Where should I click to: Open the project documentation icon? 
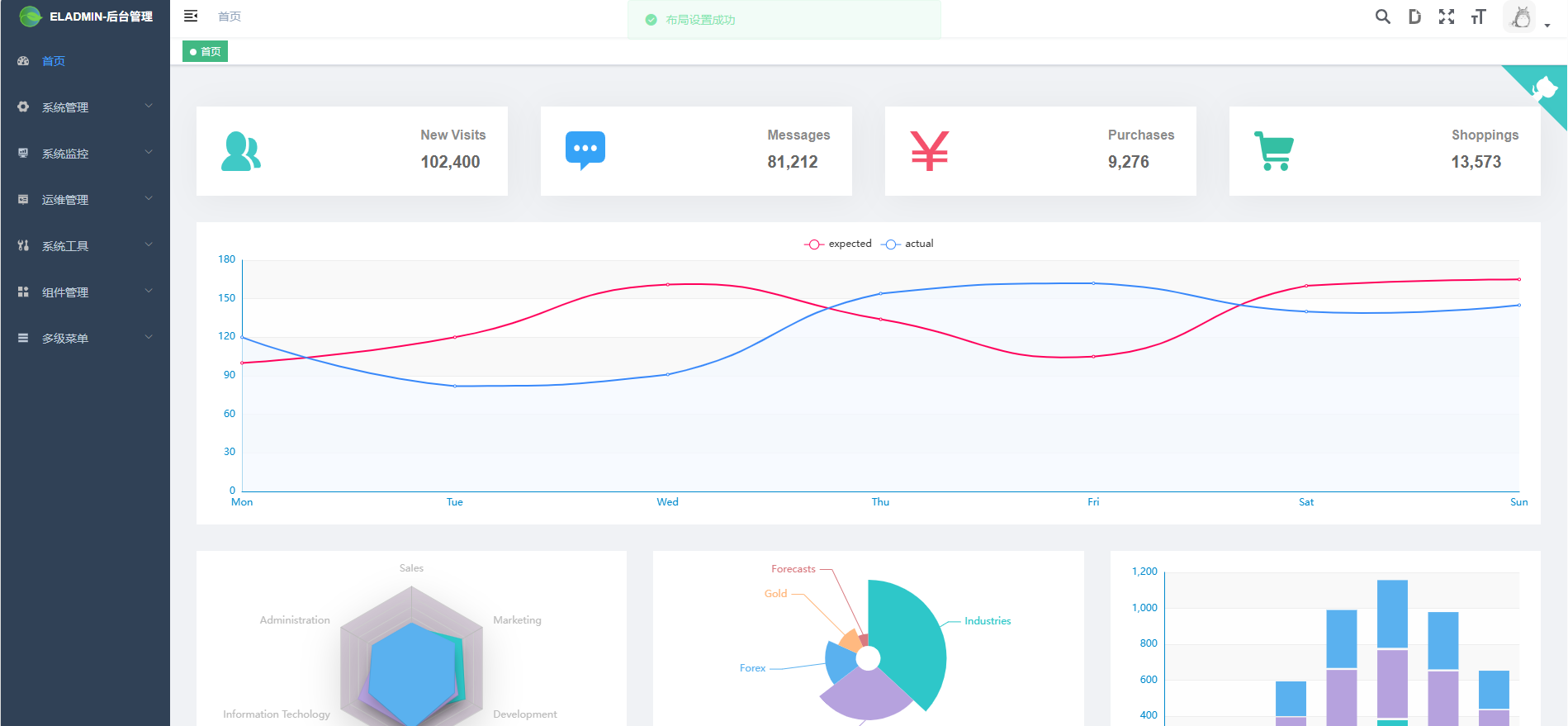1414,17
